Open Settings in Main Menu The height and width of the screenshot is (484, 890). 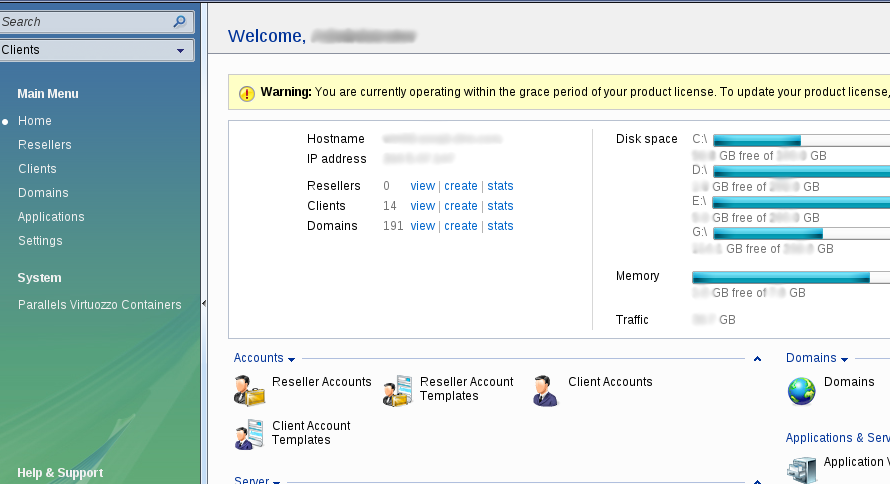pyautogui.click(x=40, y=241)
